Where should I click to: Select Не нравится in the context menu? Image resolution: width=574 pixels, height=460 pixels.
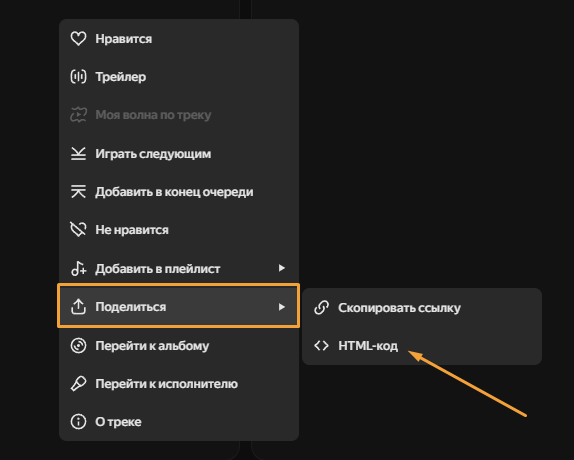coord(179,230)
